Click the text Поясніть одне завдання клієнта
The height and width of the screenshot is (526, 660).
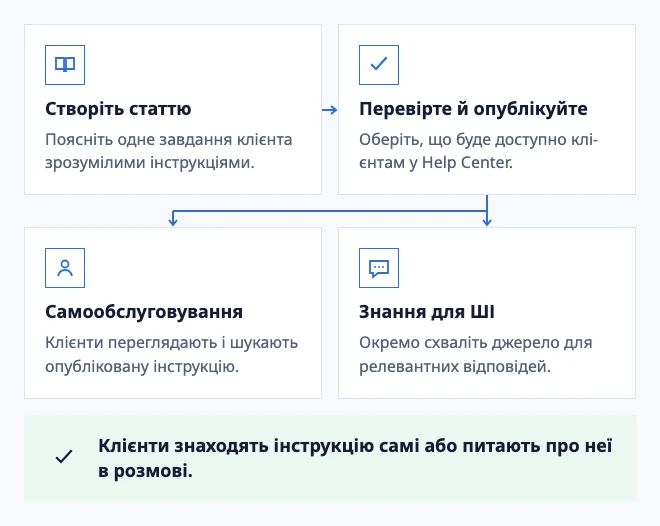click(168, 139)
